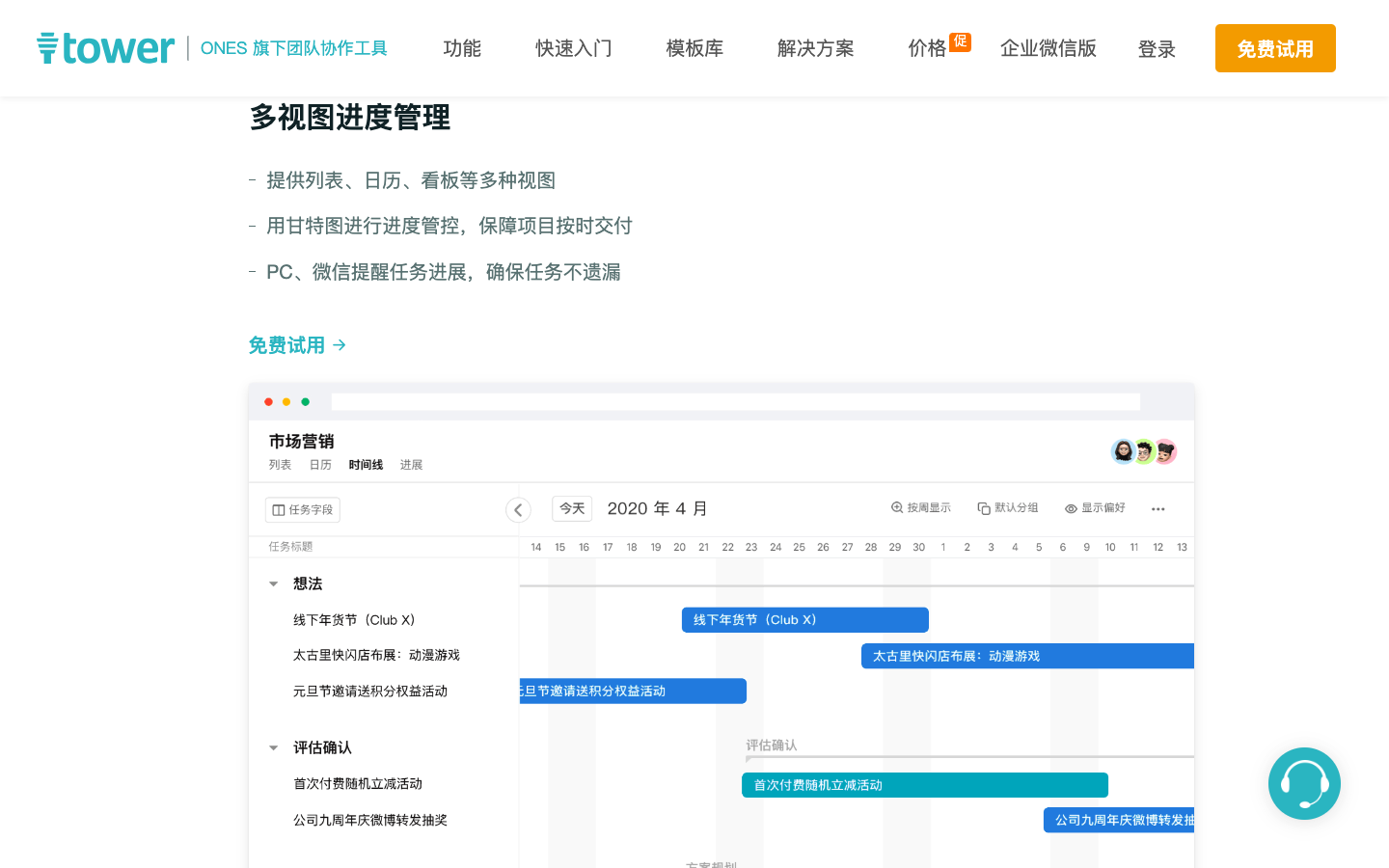
Task: Open the 解决方案 navigation menu
Action: coord(815,48)
